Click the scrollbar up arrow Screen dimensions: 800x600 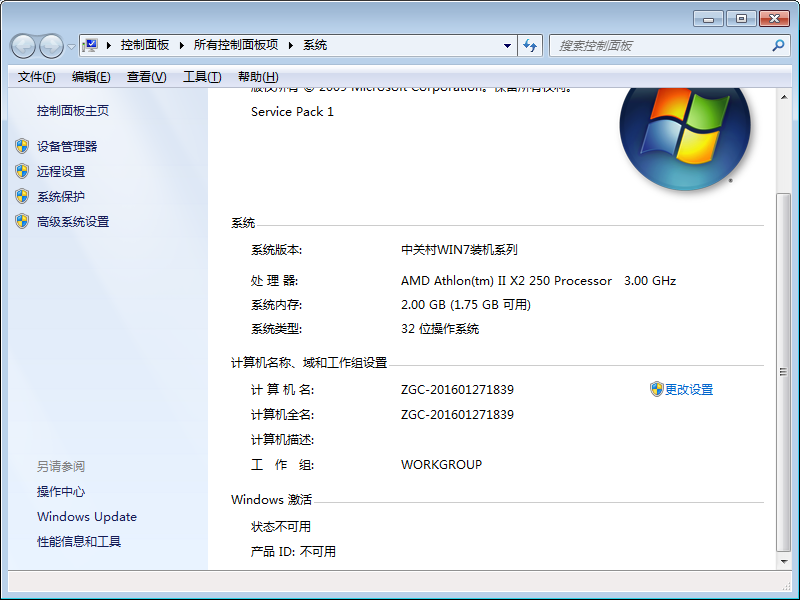point(784,97)
